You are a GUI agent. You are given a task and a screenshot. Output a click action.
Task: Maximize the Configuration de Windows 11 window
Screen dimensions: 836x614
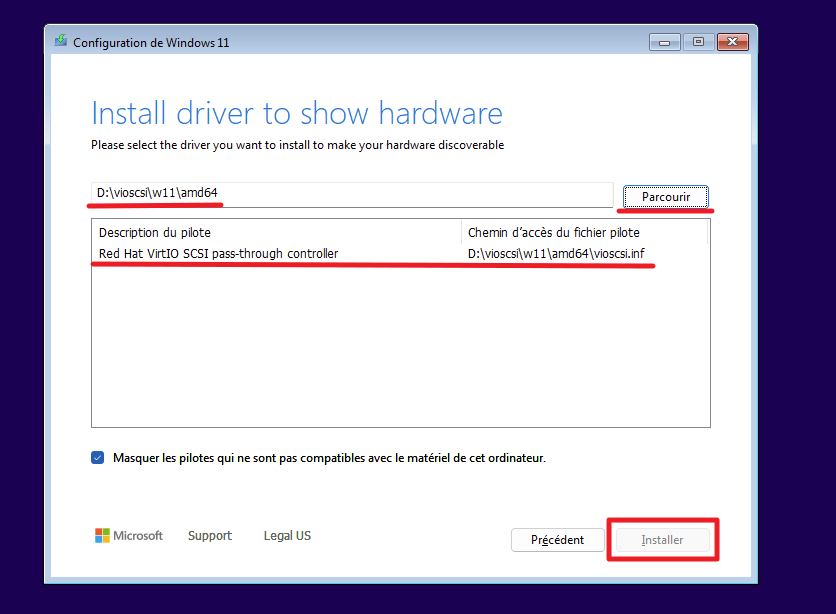point(698,42)
